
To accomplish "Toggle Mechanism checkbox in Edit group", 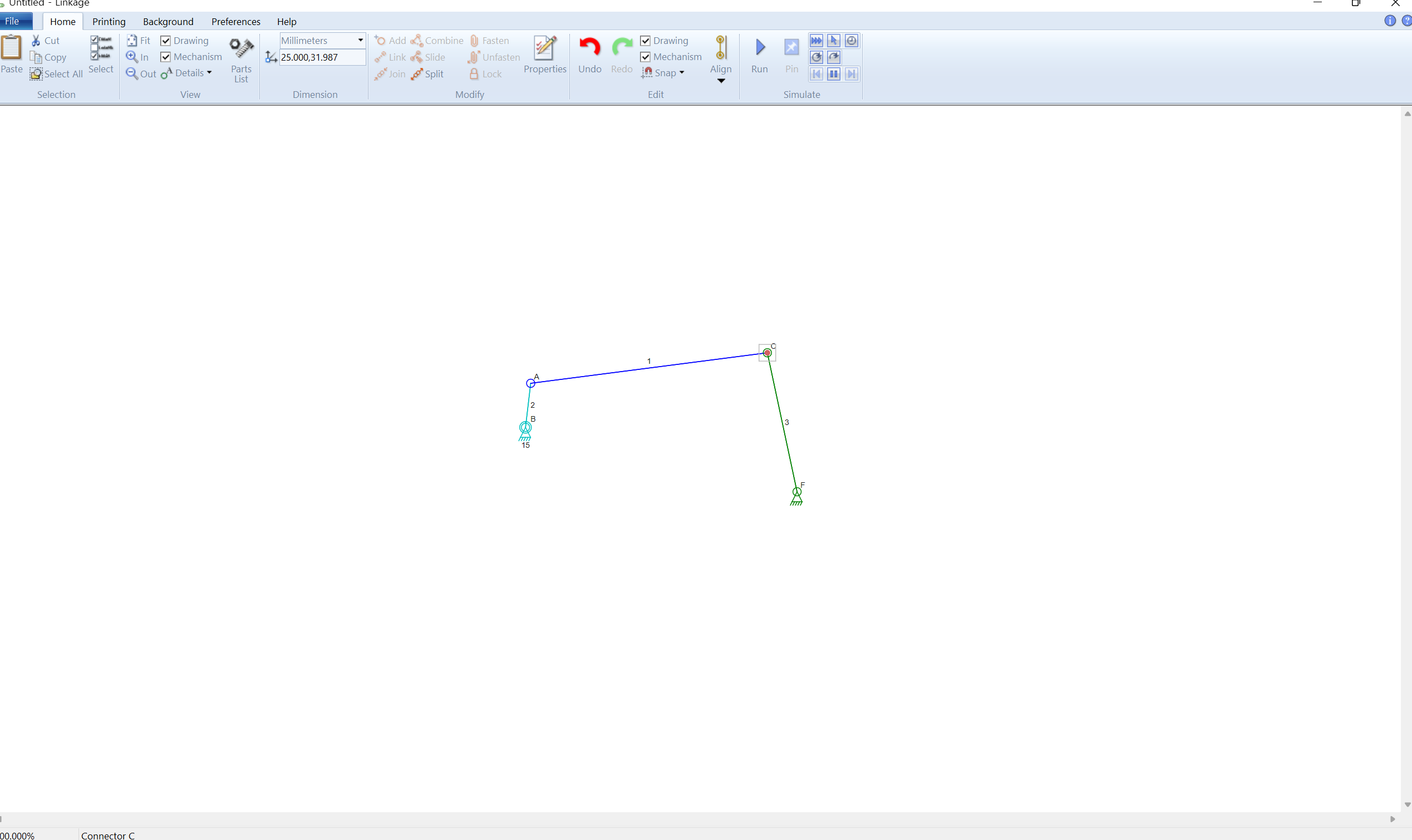I will click(x=646, y=57).
